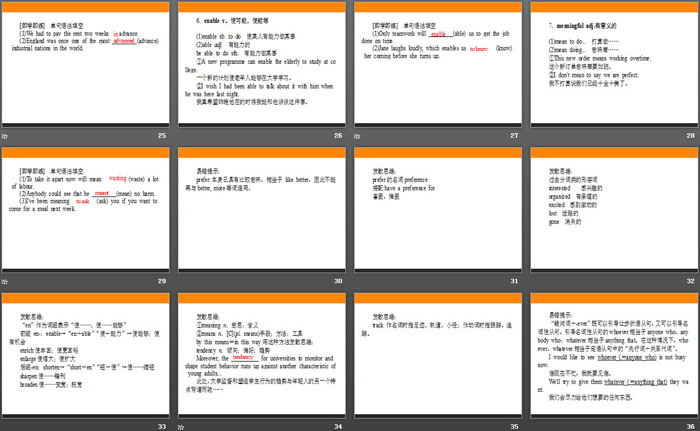Click slide number label 25

point(162,135)
